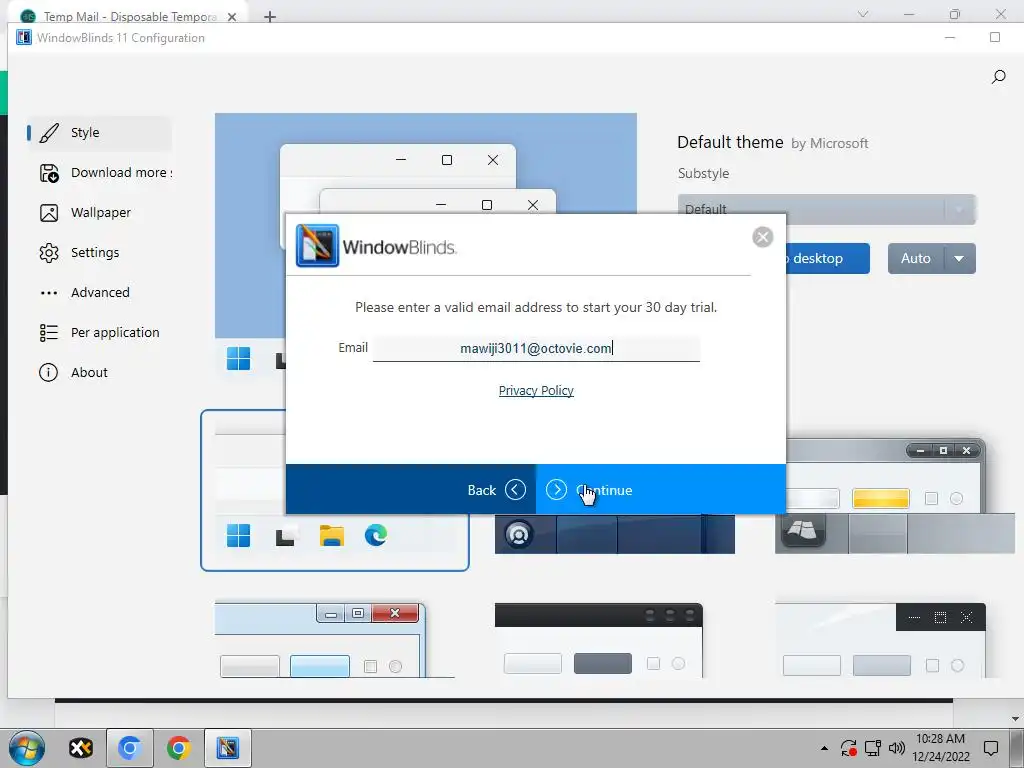This screenshot has width=1024, height=768.
Task: Click the Email address input field
Action: [536, 348]
